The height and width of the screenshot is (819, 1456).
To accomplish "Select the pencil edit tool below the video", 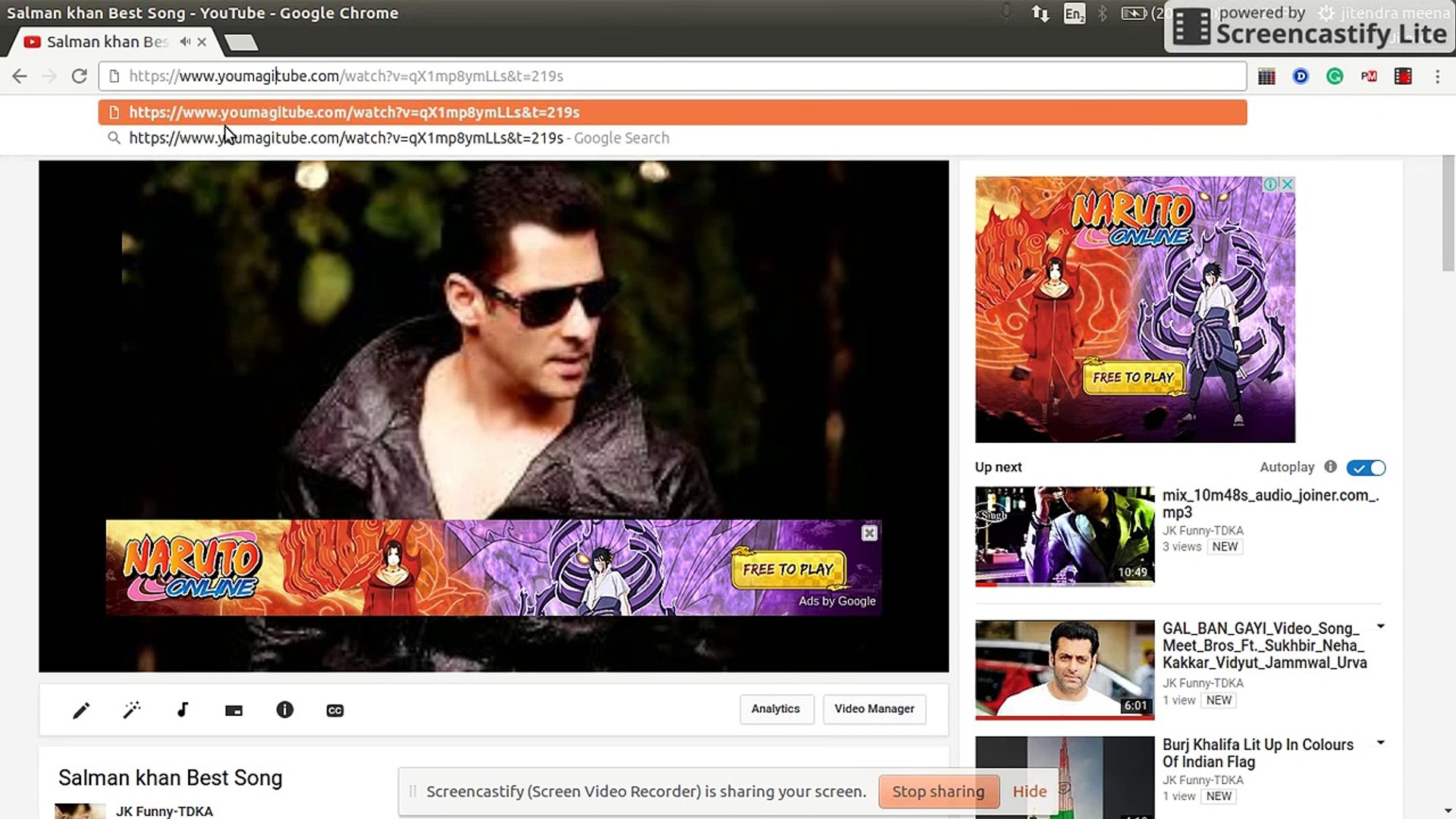I will pos(81,710).
